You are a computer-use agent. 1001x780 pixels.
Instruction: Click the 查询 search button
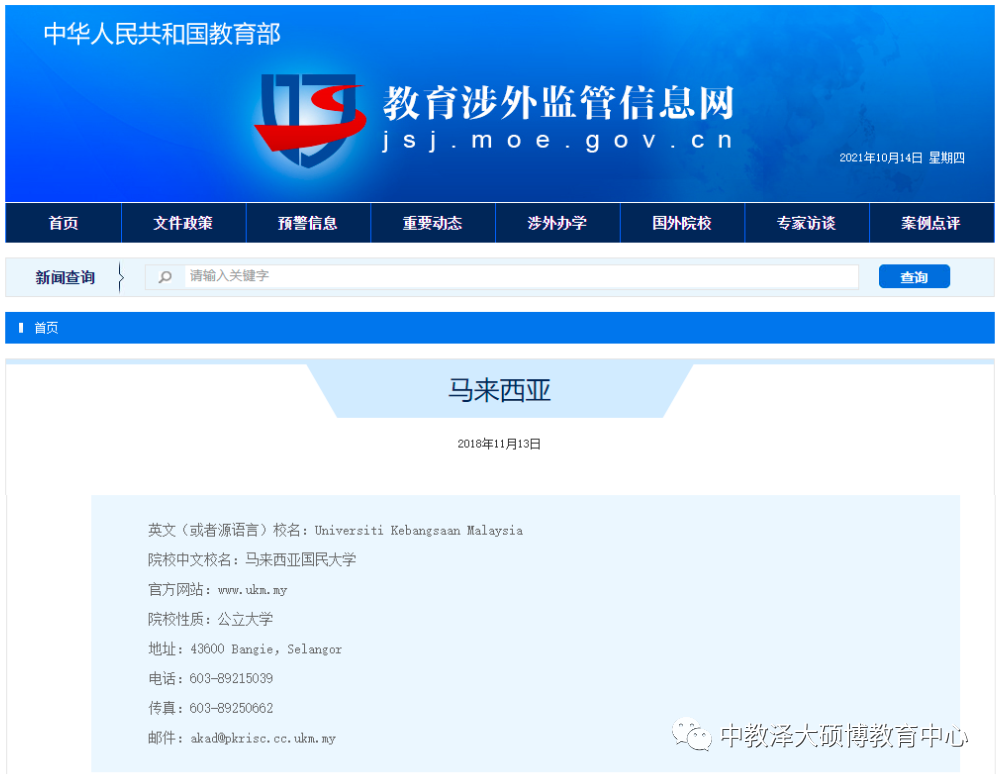[x=913, y=276]
